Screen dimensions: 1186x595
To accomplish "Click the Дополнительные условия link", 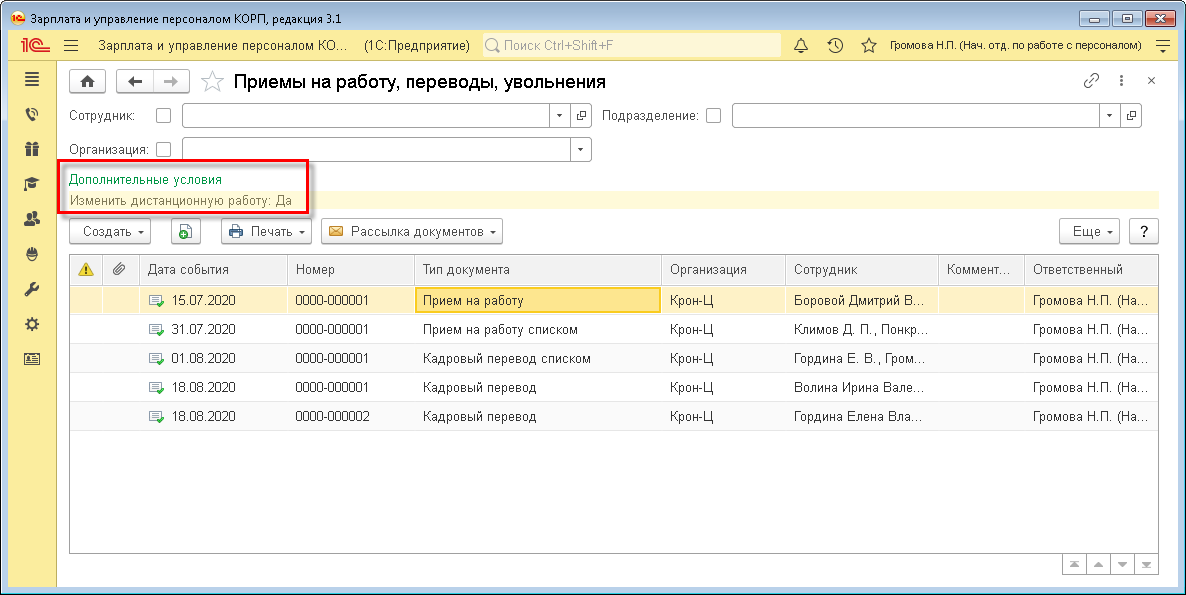I will point(145,179).
